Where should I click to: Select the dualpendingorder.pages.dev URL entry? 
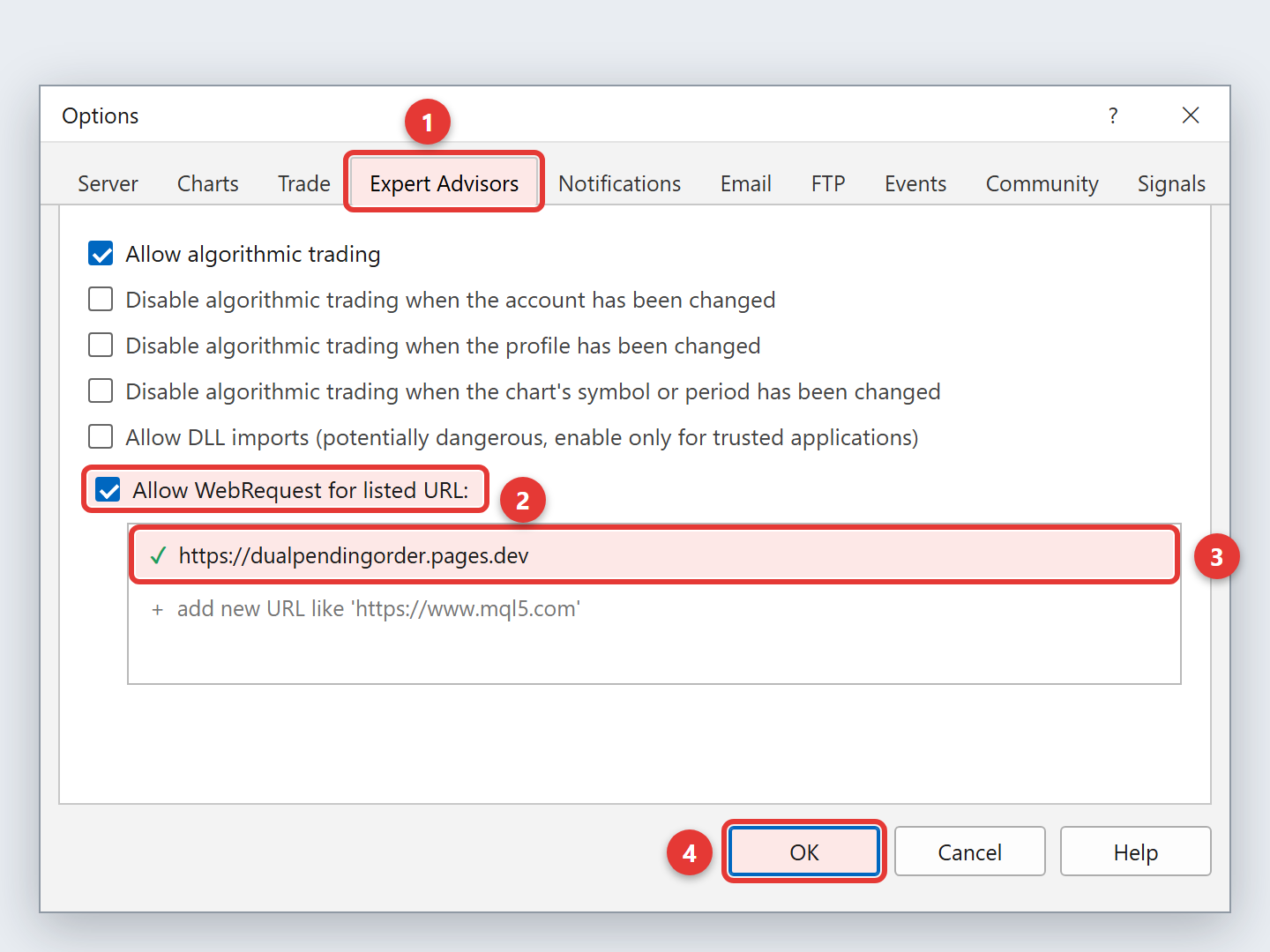click(654, 555)
